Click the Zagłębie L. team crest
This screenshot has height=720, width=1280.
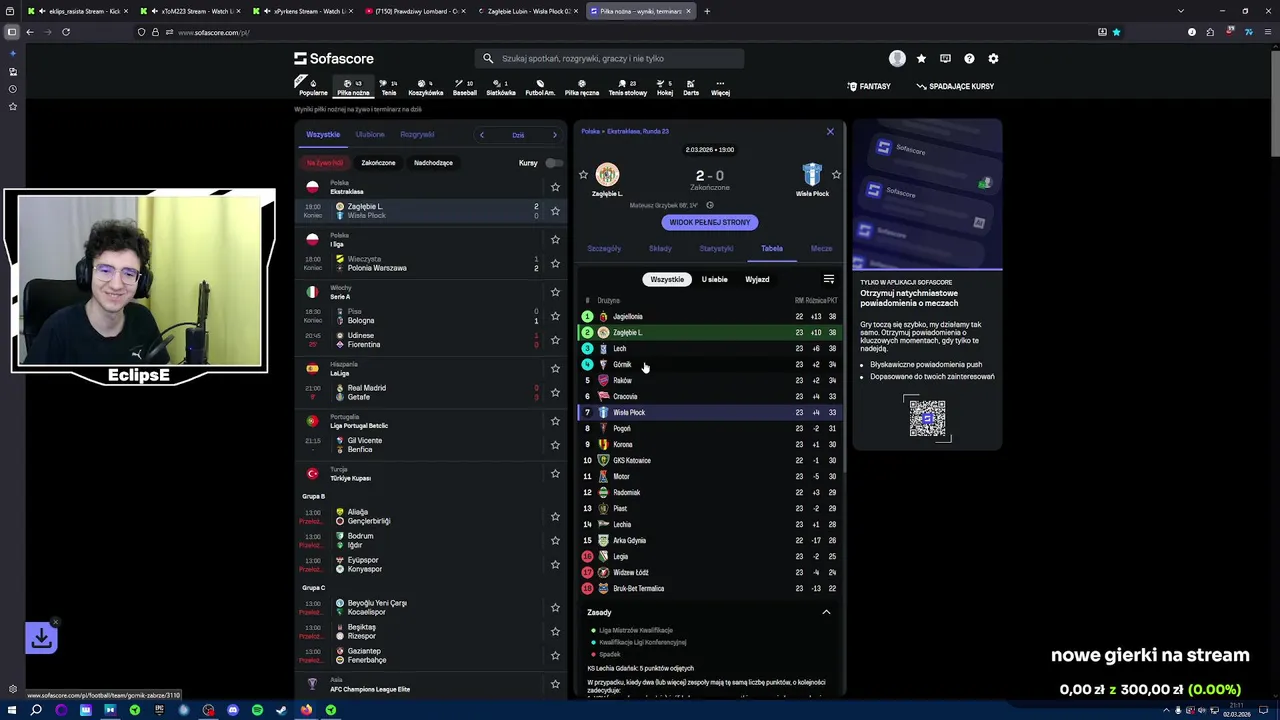coord(607,175)
